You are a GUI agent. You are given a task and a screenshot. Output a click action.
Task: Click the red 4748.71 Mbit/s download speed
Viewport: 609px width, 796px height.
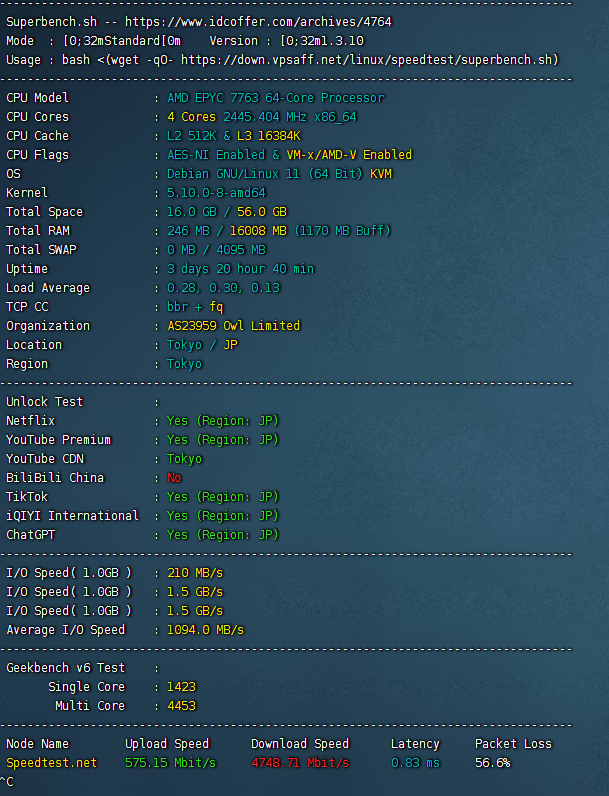[x=300, y=763]
